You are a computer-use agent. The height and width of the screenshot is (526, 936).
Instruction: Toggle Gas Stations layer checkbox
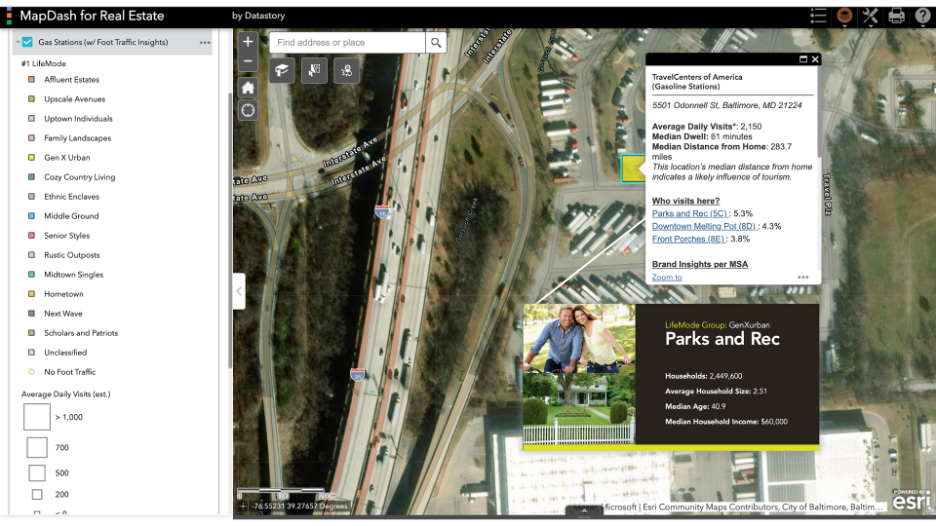click(x=27, y=42)
